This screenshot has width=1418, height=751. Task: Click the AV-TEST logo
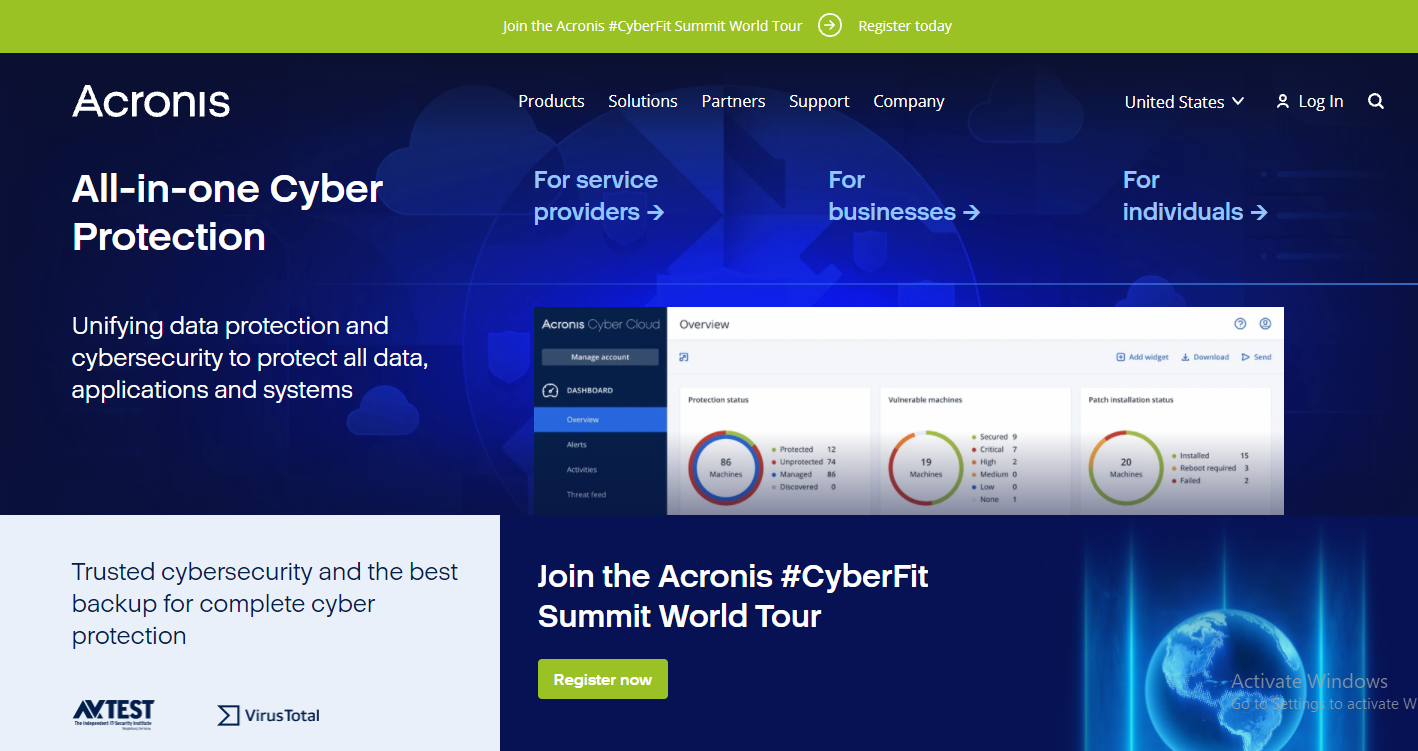pyautogui.click(x=114, y=714)
